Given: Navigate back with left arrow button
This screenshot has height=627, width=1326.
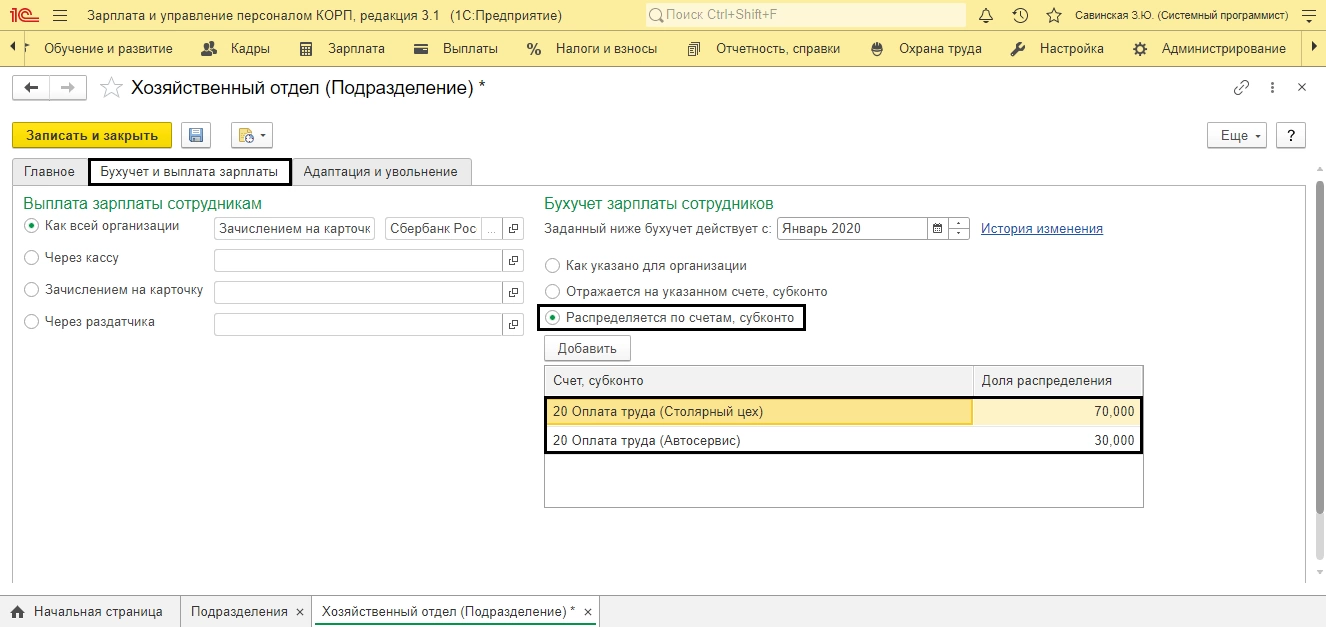Looking at the screenshot, I should pyautogui.click(x=31, y=88).
